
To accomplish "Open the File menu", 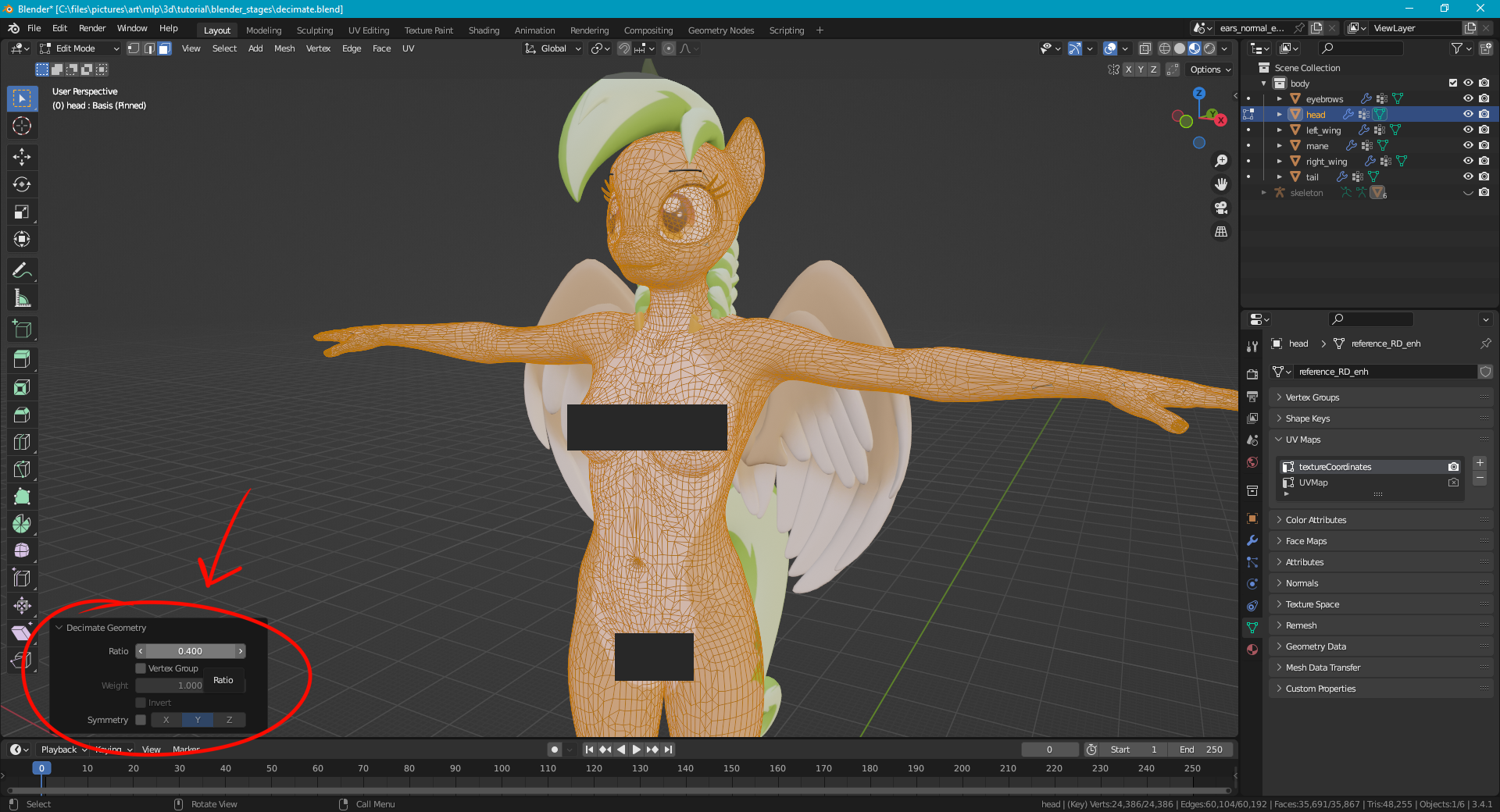I will point(34,28).
